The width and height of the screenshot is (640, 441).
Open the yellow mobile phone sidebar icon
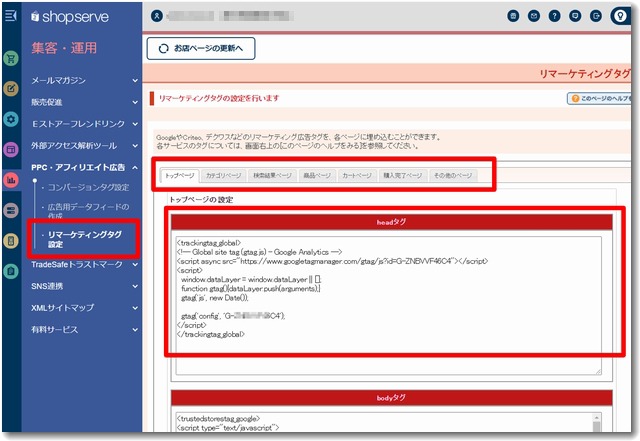[11, 241]
